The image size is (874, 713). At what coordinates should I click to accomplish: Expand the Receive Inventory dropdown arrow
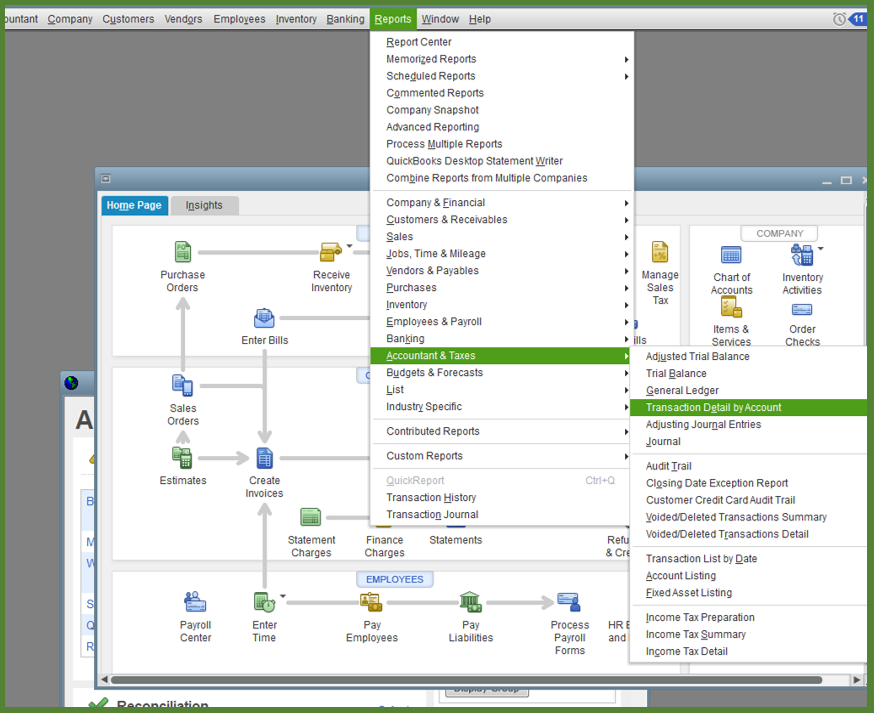coord(349,245)
